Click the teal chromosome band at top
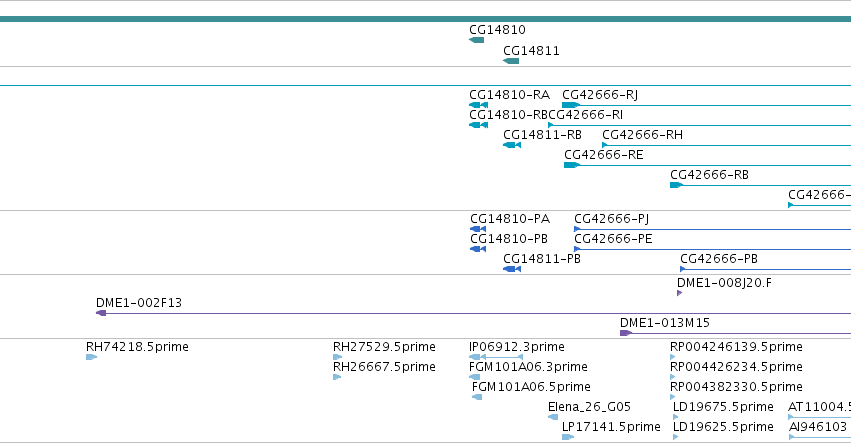Screen dimensions: 851x443 [x=426, y=19]
